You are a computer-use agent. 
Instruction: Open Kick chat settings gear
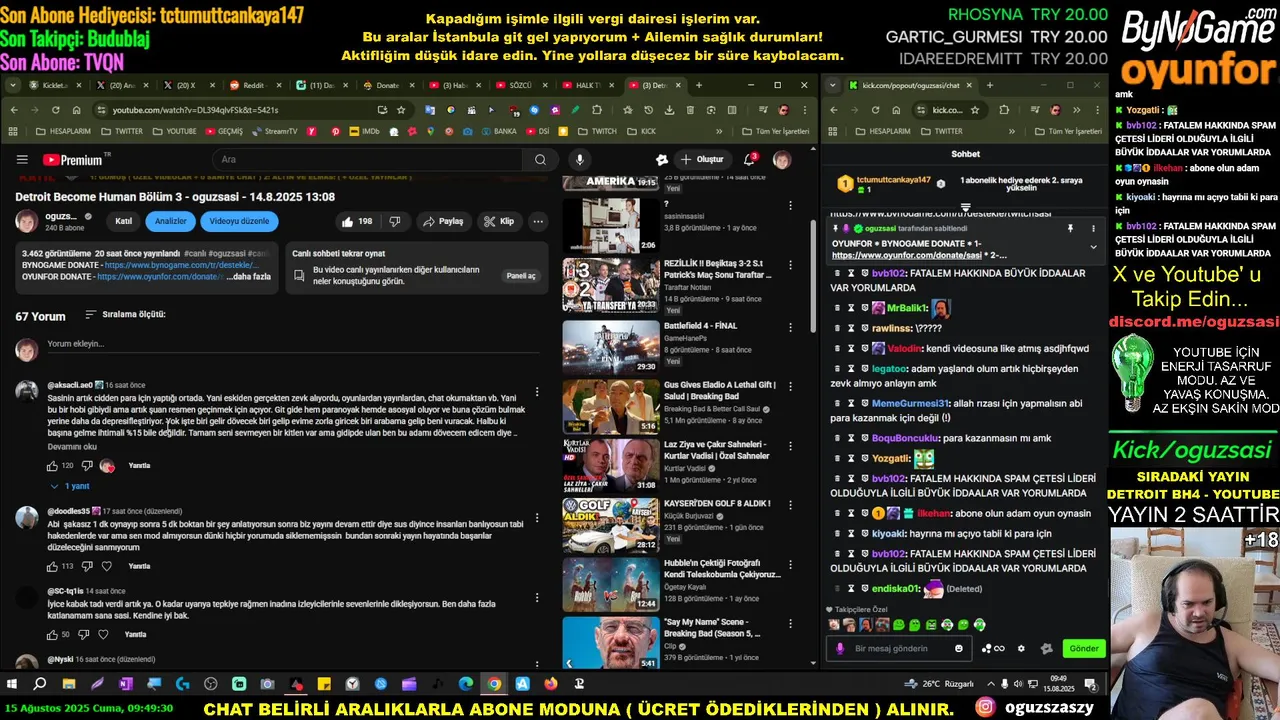(x=1021, y=648)
